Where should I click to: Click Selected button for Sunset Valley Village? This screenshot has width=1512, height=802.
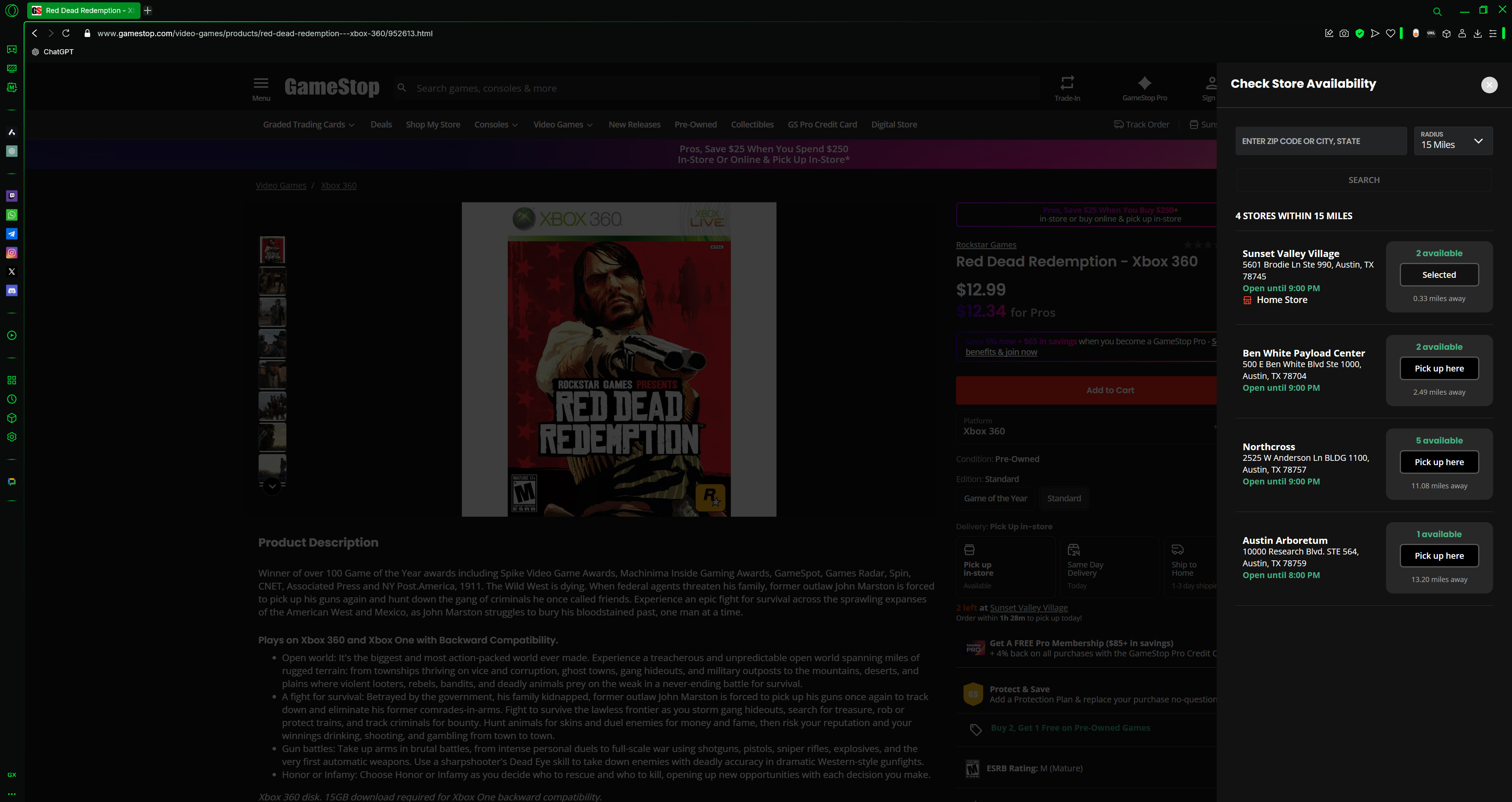[1439, 275]
